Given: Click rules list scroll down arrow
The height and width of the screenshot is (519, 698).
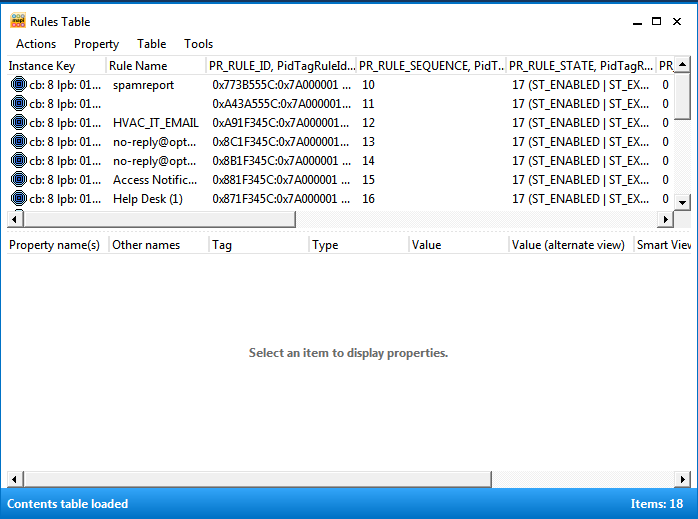Looking at the screenshot, I should coord(682,202).
